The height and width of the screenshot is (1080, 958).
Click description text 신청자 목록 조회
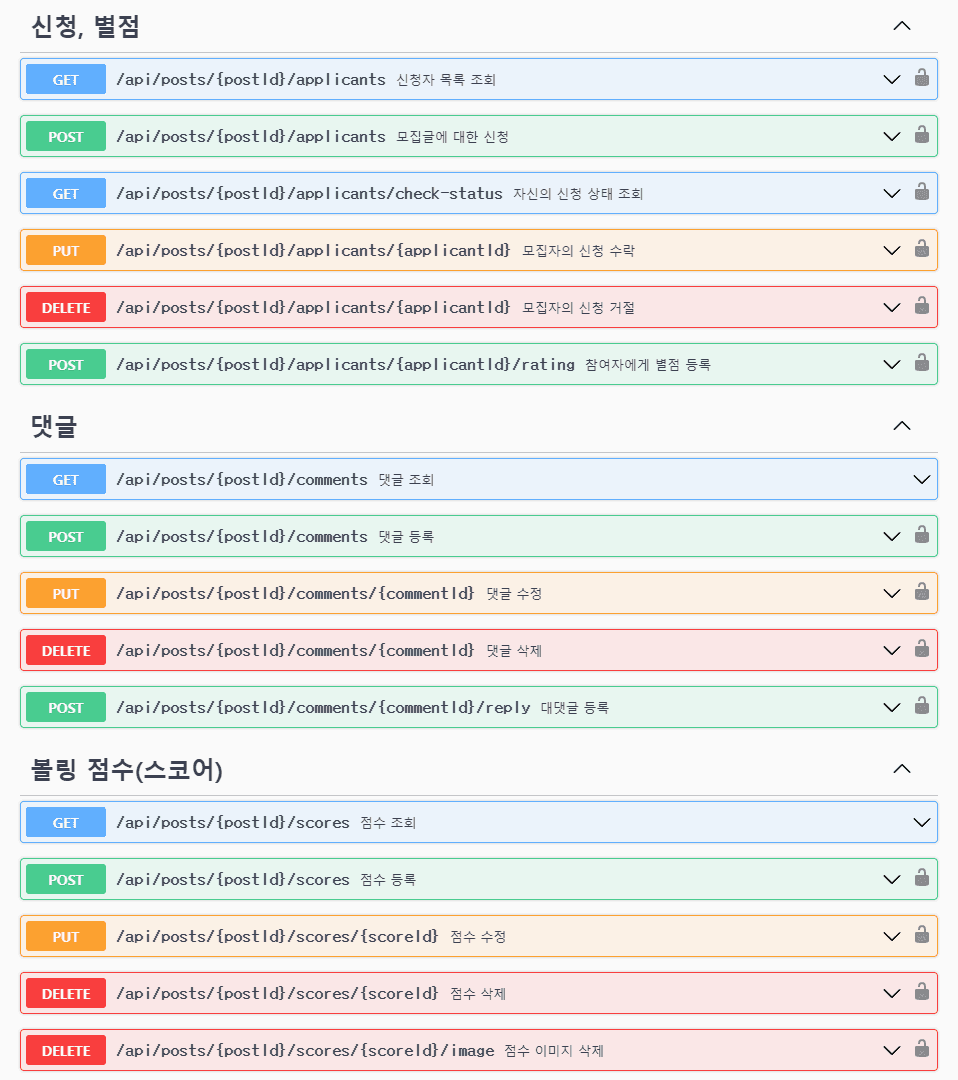[446, 80]
